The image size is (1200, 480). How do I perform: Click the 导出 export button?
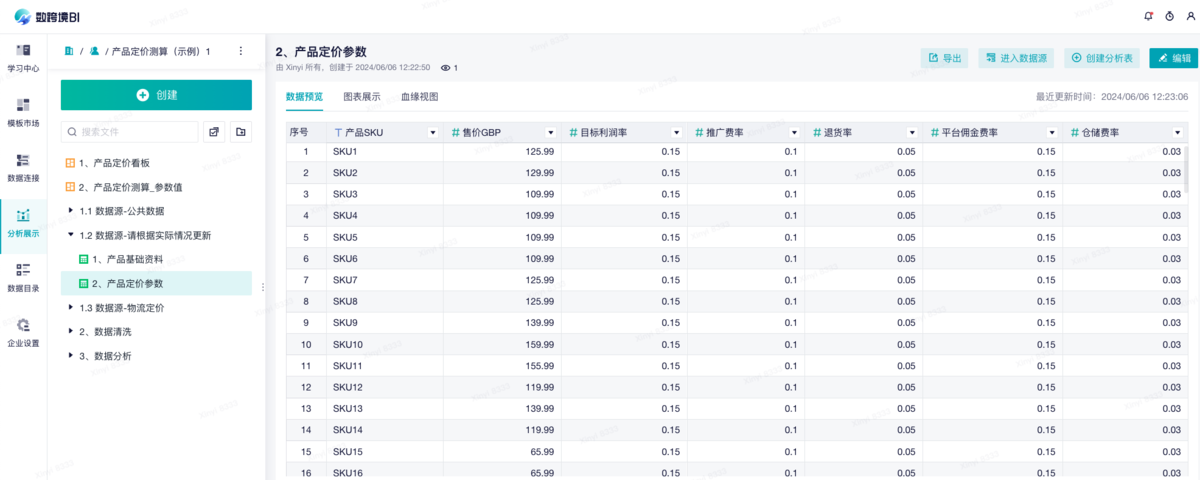point(944,58)
